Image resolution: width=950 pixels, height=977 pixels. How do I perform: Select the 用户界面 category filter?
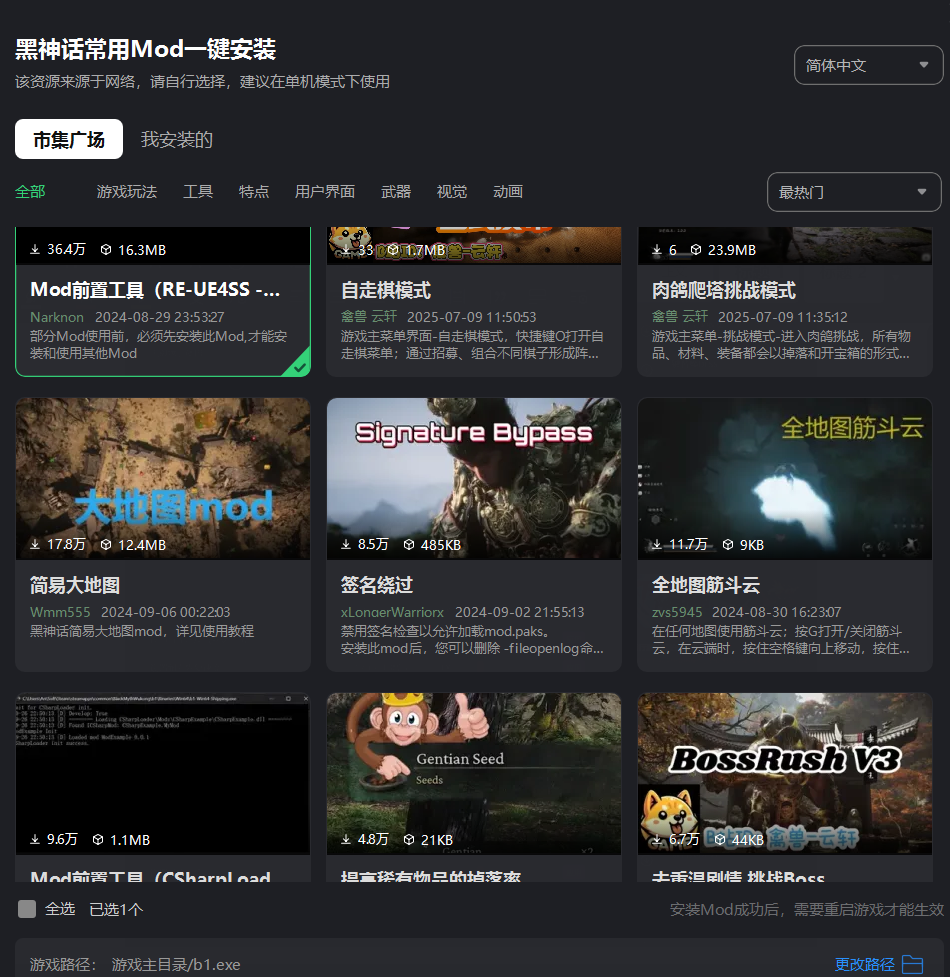coord(325,192)
